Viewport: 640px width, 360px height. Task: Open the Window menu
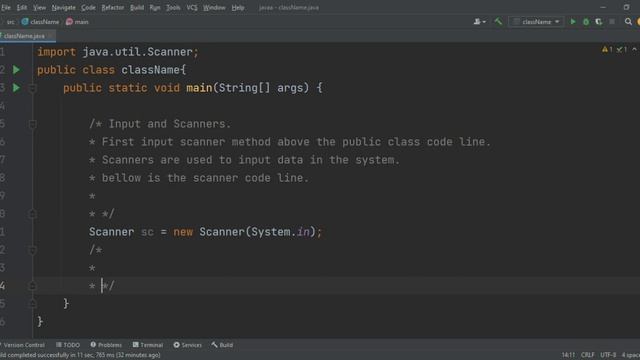214,7
